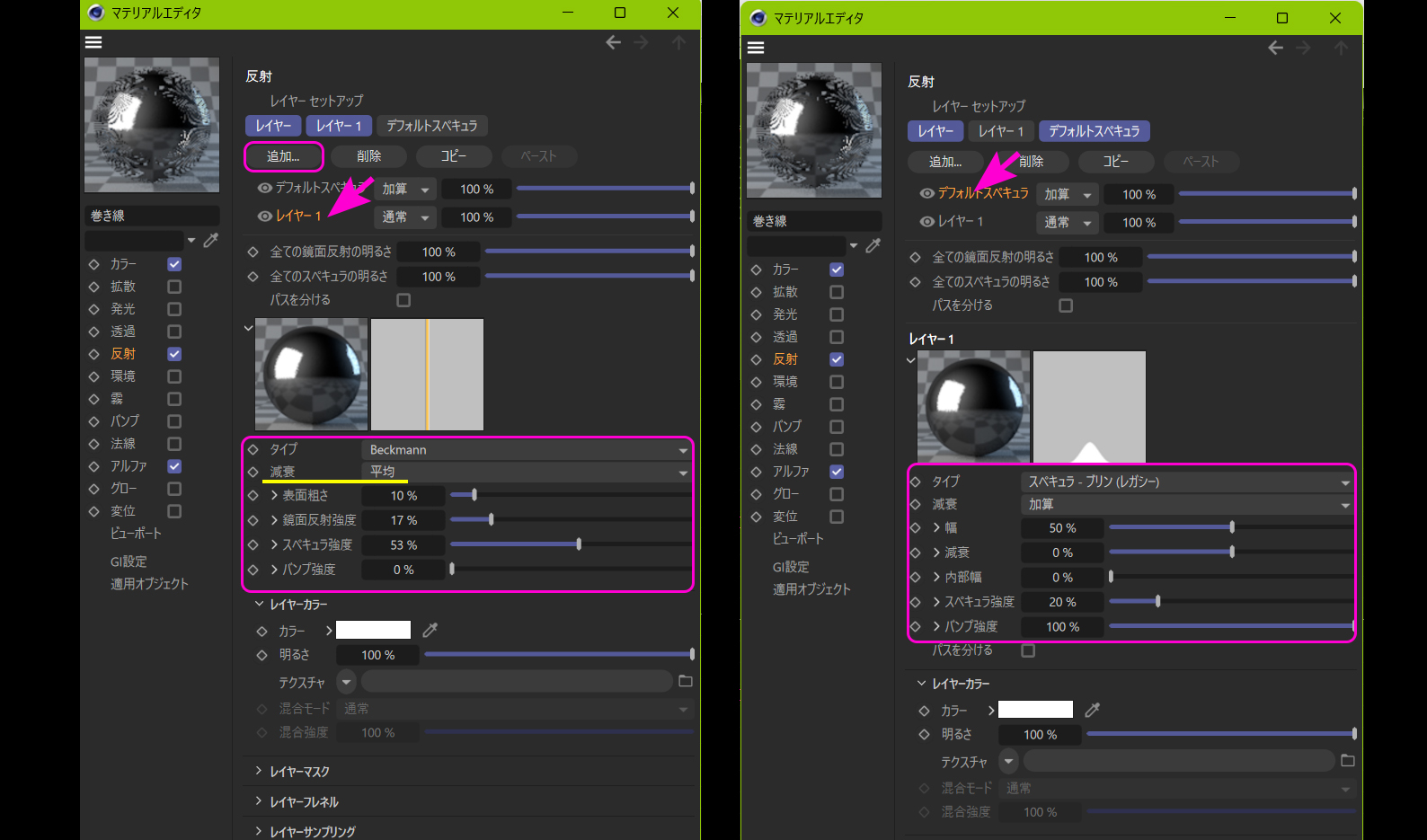The width and height of the screenshot is (1427, 840).
Task: Click the texture folder icon in the left editor
Action: pyautogui.click(x=686, y=681)
